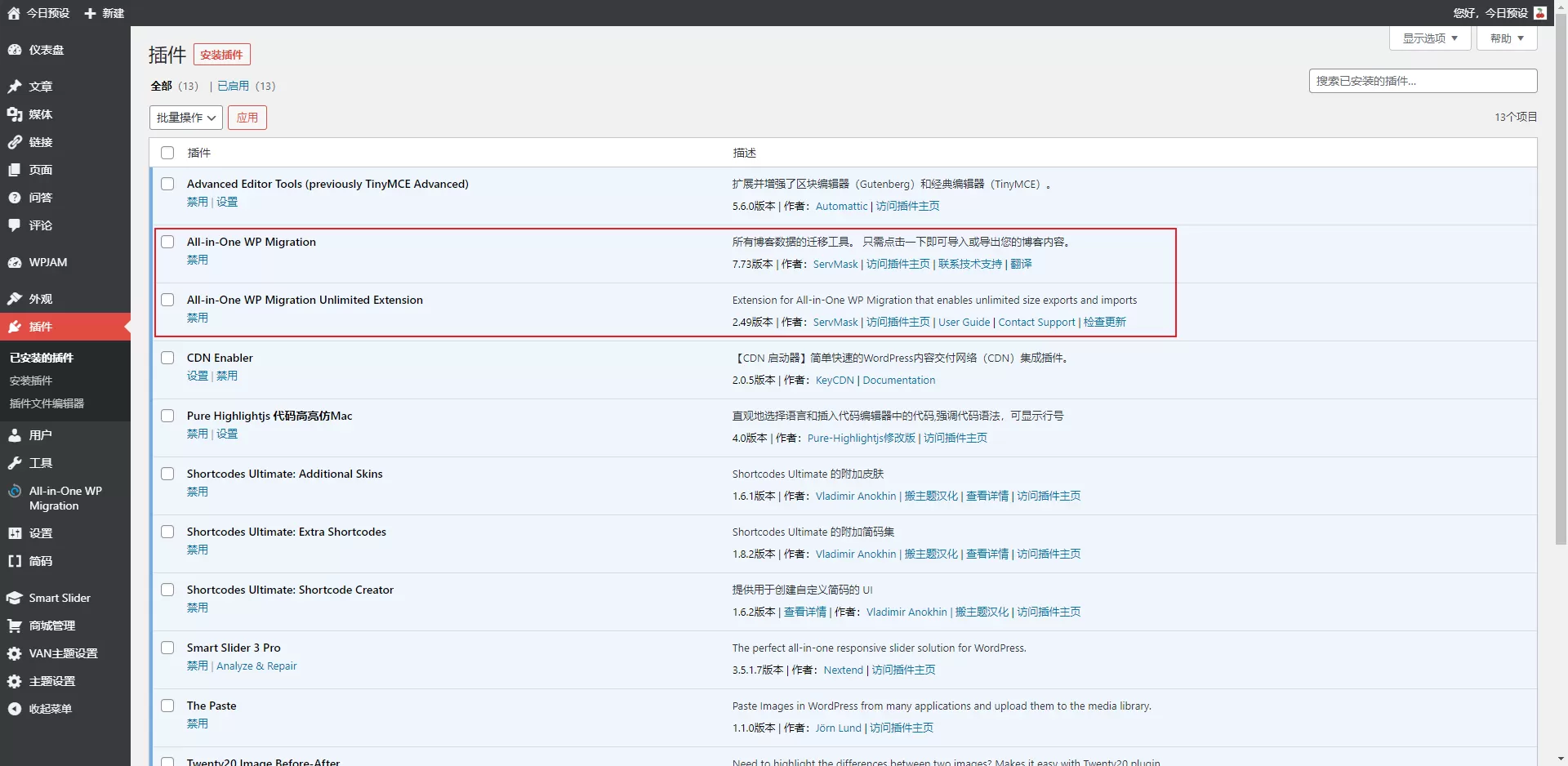Click the WPJAM sidebar icon

tap(15, 262)
